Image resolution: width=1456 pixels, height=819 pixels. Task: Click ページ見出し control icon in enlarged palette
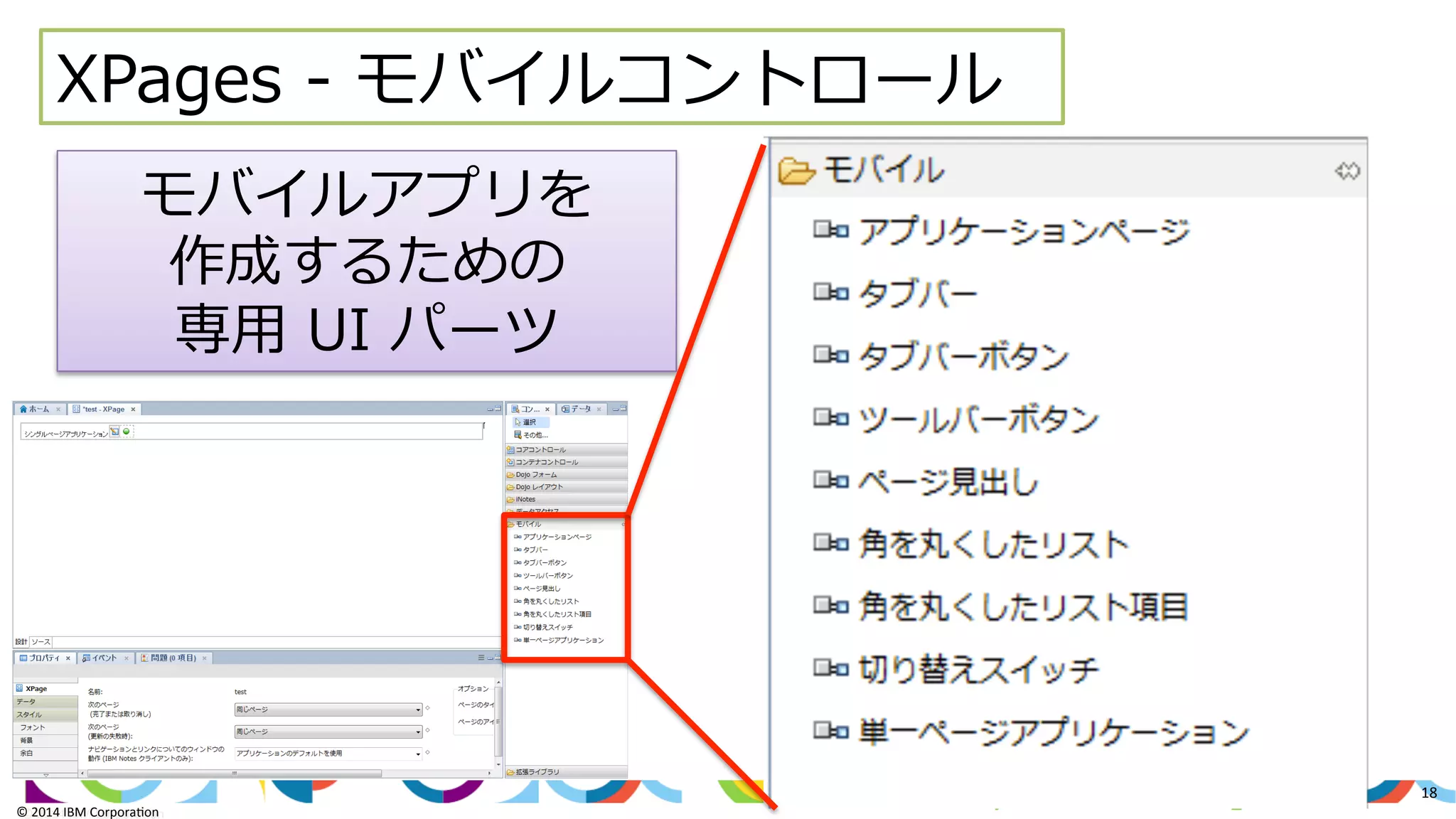click(831, 481)
